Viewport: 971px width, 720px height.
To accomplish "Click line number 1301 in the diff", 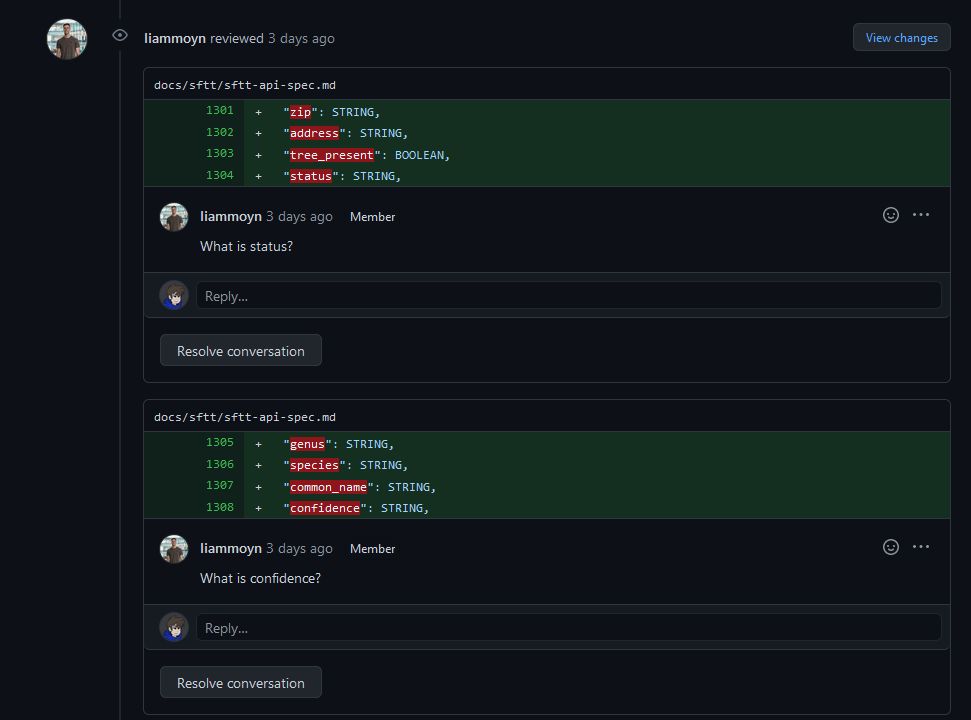I will [219, 111].
